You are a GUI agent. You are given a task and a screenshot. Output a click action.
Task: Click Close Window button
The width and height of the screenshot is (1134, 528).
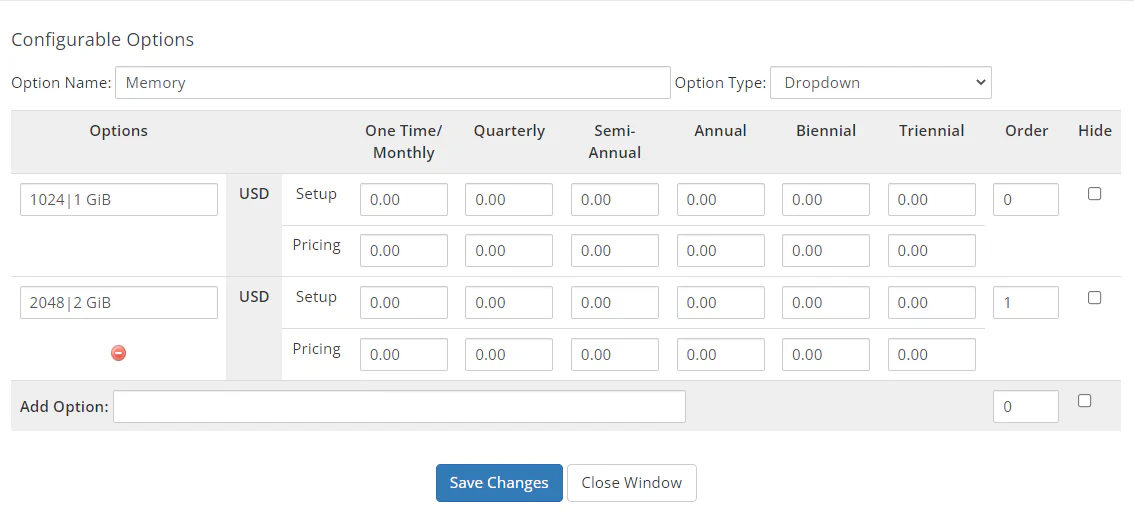[631, 482]
